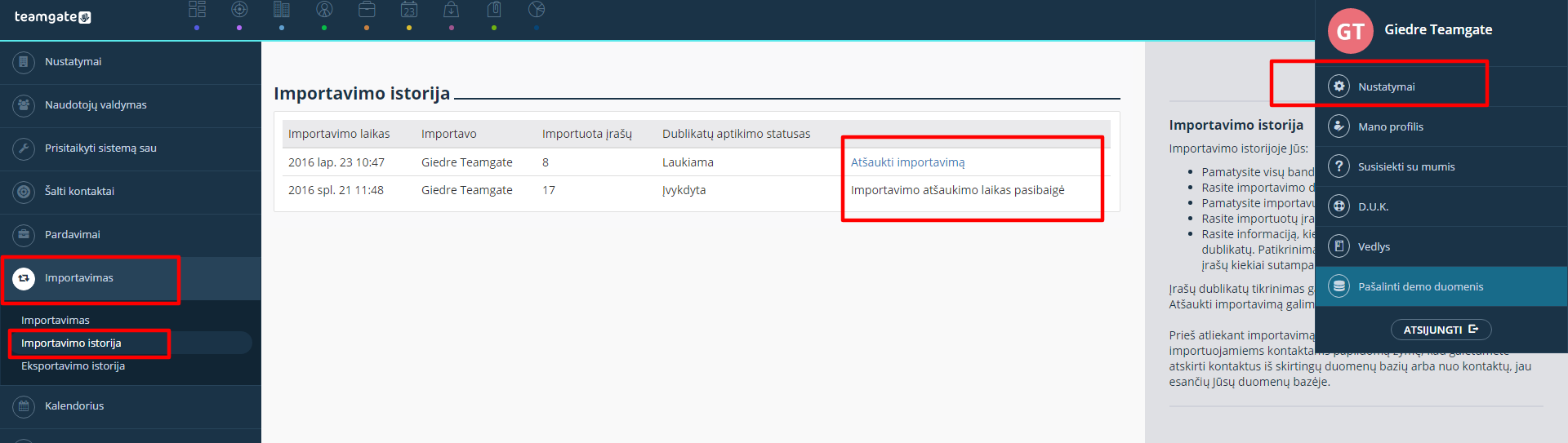Image resolution: width=1568 pixels, height=443 pixels.
Task: Click Importavimo atšaukimo laikas pasibaigė text
Action: (957, 190)
